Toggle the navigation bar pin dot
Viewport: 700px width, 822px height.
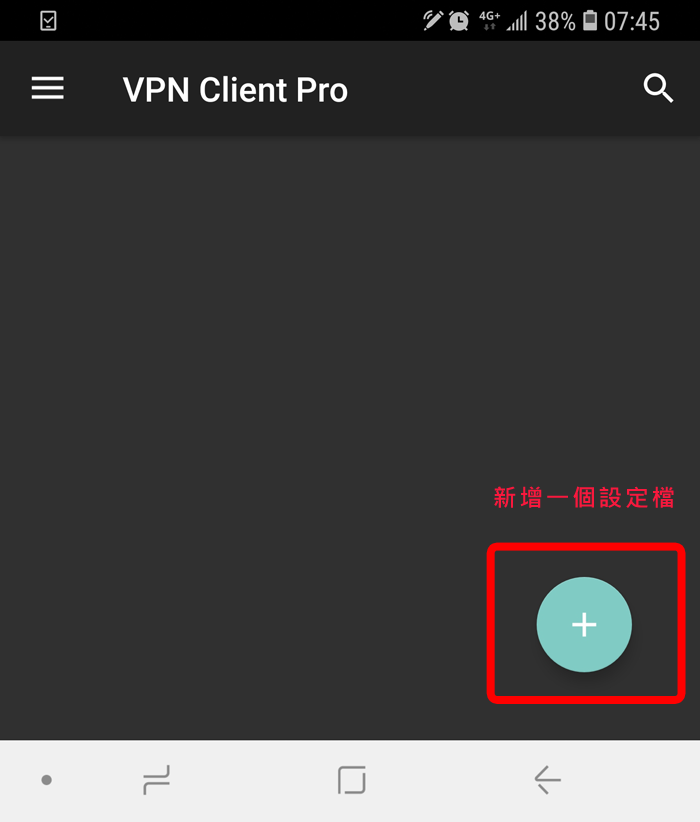point(47,780)
